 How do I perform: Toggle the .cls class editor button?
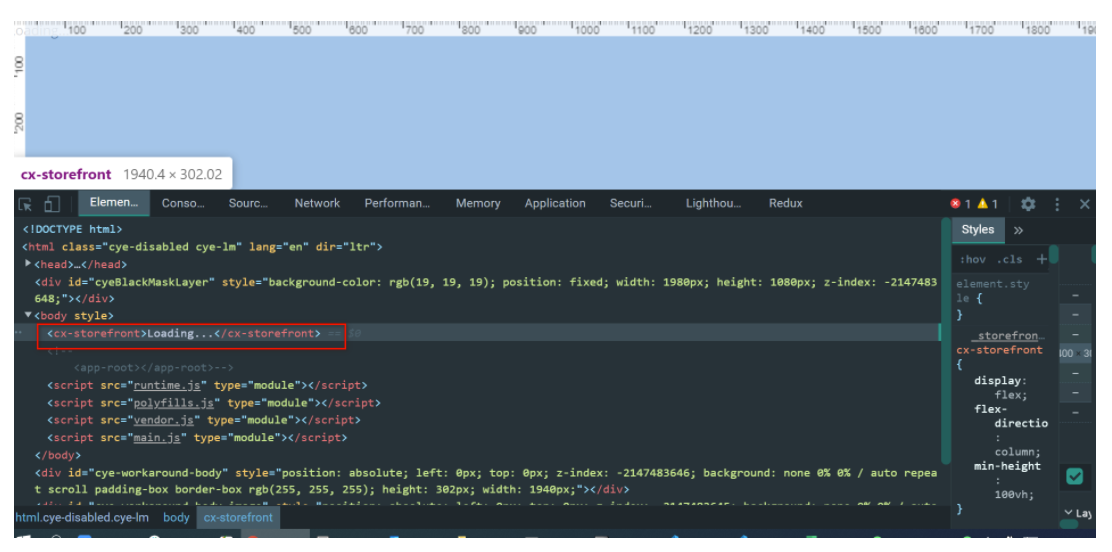1010,260
